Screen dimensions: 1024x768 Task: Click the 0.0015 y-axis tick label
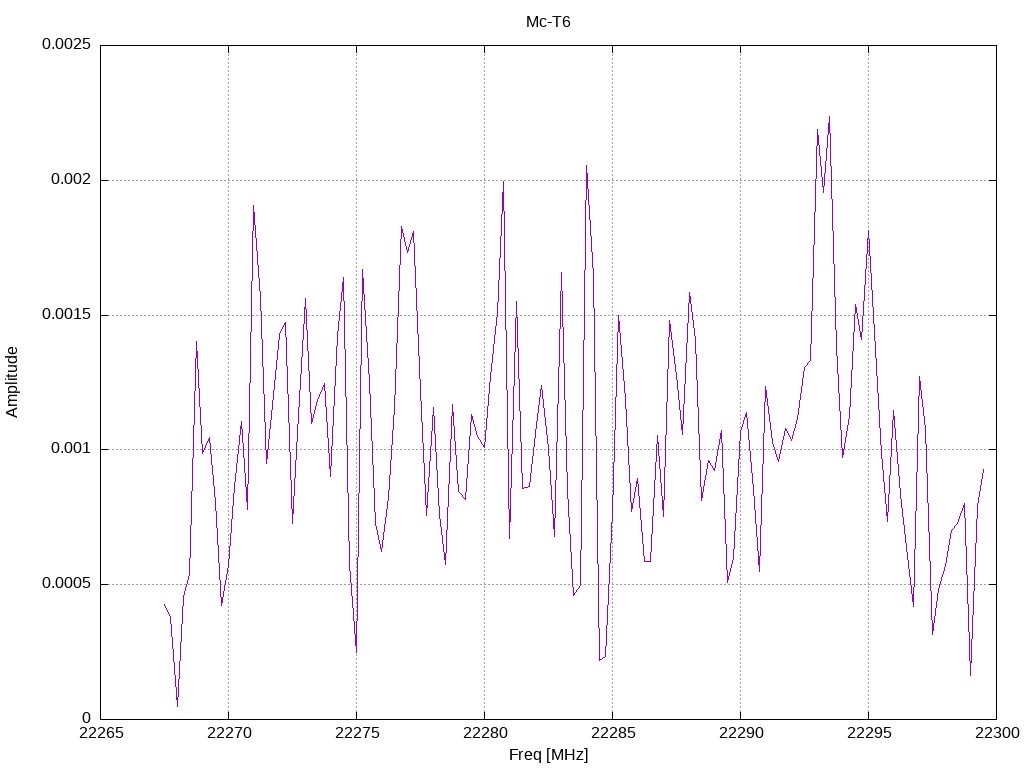67,315
